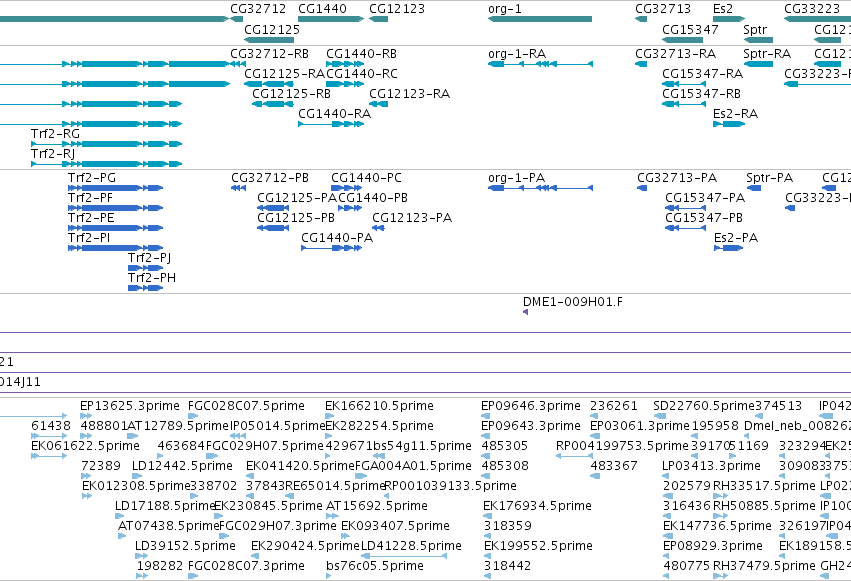This screenshot has height=581, width=851.
Task: Click transcript label CG12125-RB
Action: point(291,93)
